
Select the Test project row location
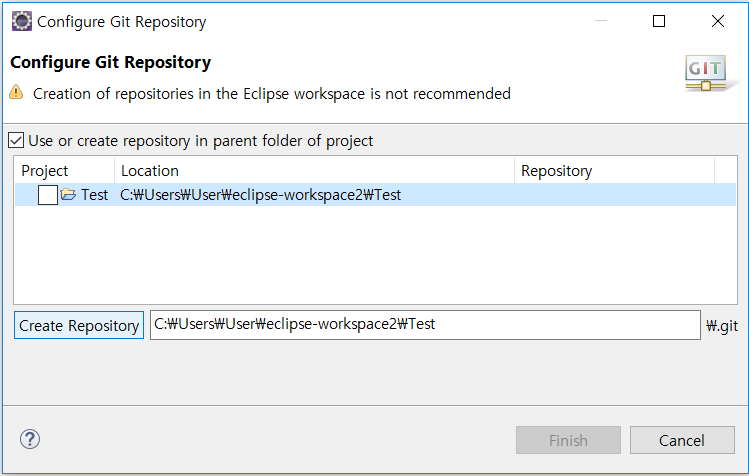[260, 195]
